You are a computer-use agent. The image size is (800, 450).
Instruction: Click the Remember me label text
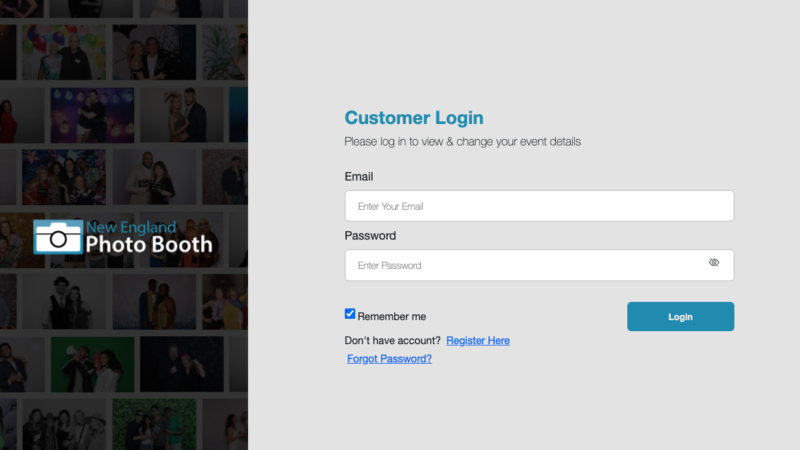coord(392,316)
